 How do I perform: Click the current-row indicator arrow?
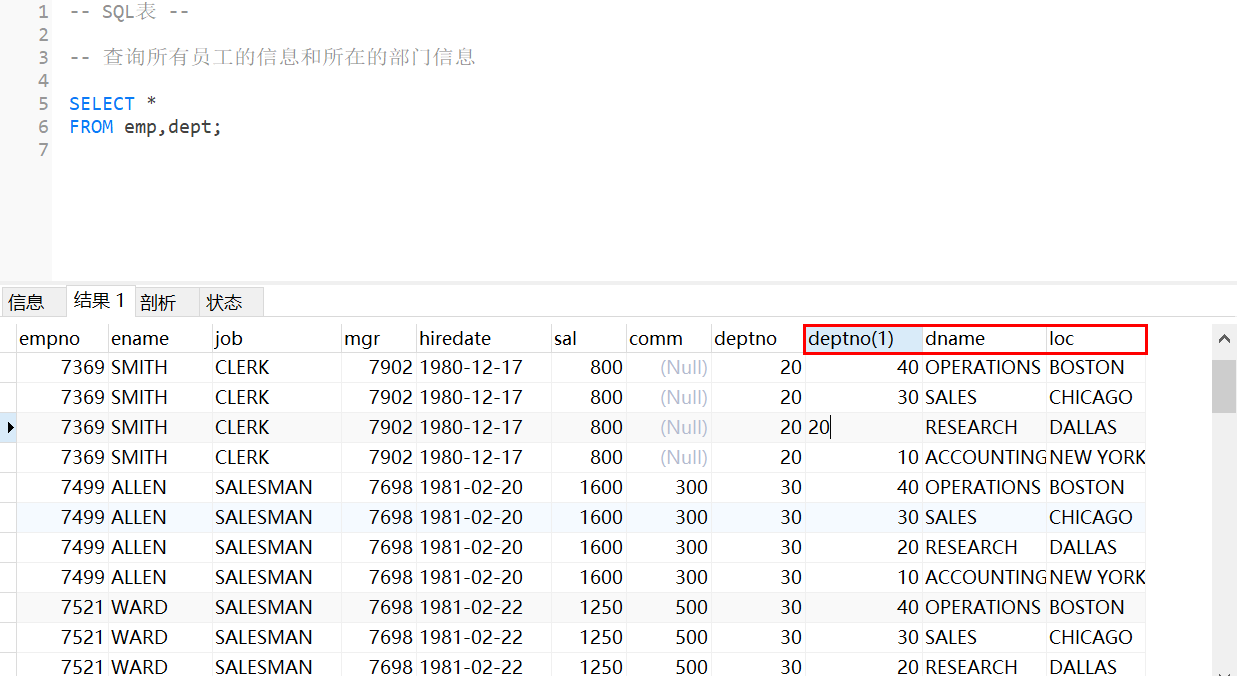click(9, 428)
